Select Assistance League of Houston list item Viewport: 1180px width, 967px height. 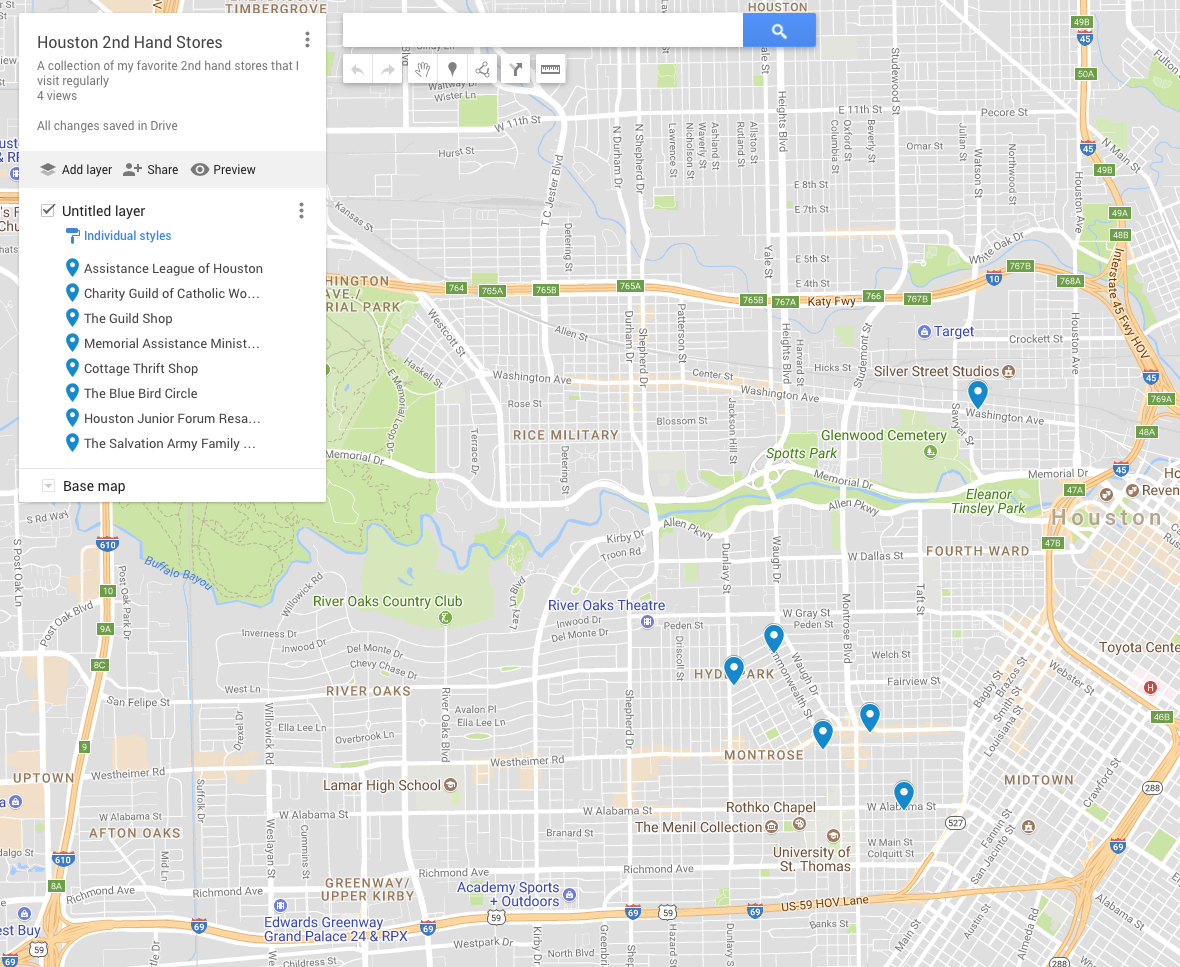click(173, 269)
